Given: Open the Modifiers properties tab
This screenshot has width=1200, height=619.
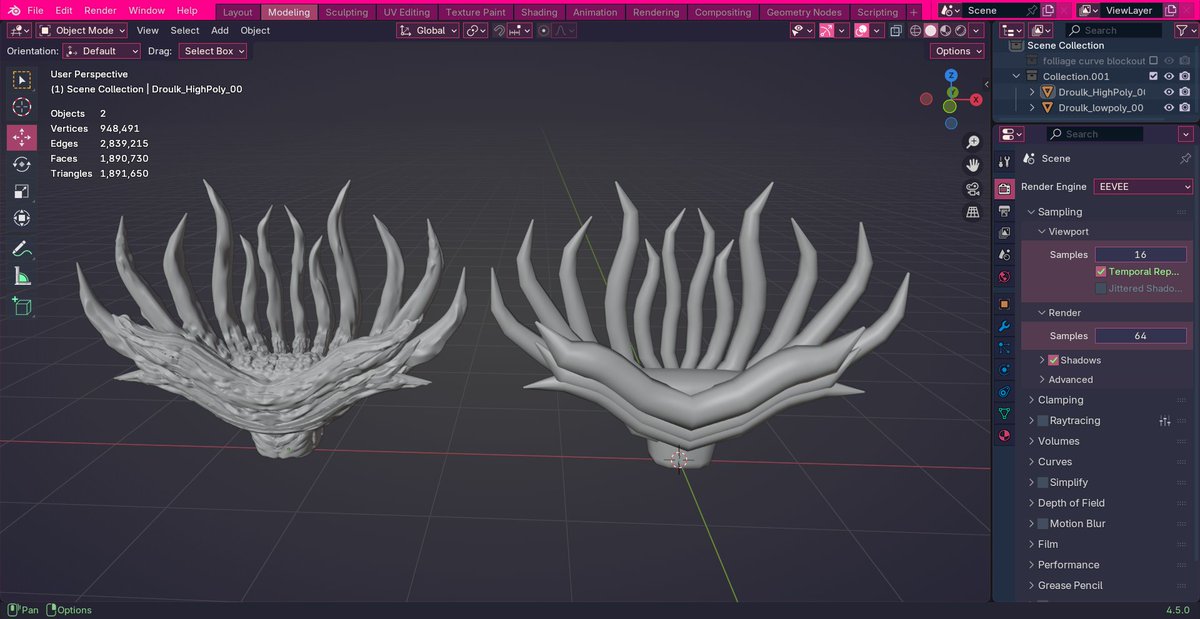Looking at the screenshot, I should coord(1004,326).
